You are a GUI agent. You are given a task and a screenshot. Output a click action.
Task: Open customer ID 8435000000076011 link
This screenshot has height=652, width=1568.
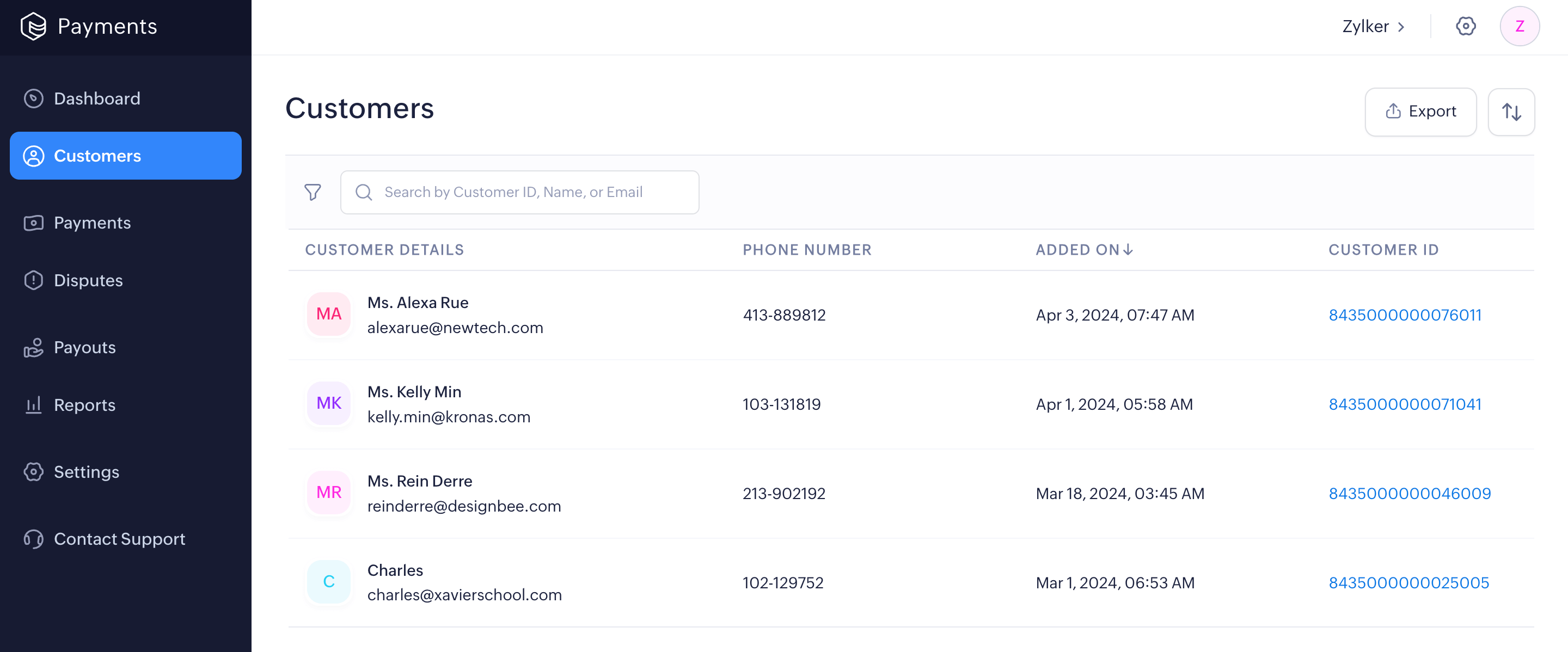coord(1404,315)
